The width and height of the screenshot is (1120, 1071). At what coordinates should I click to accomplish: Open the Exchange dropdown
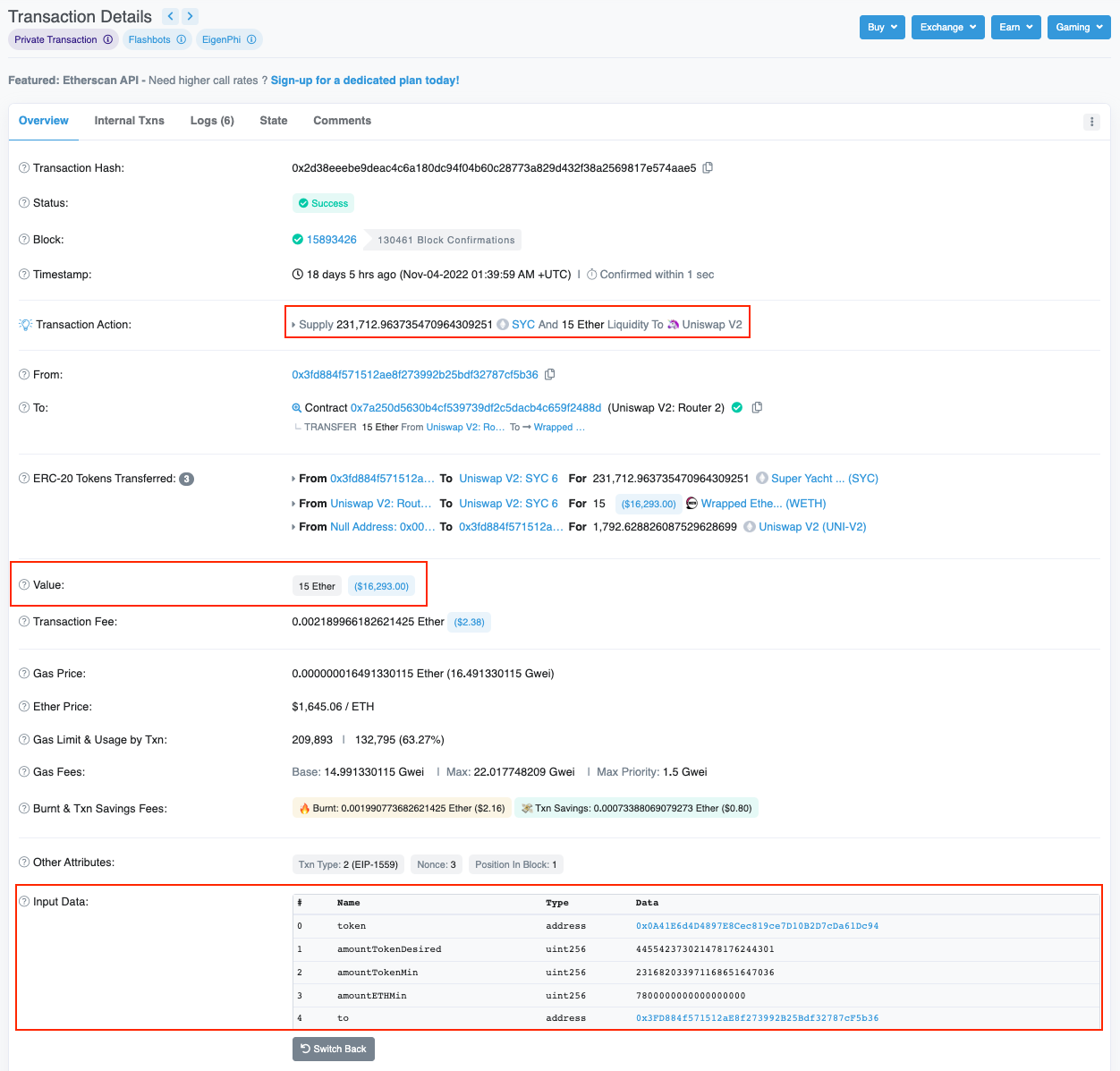[x=948, y=27]
